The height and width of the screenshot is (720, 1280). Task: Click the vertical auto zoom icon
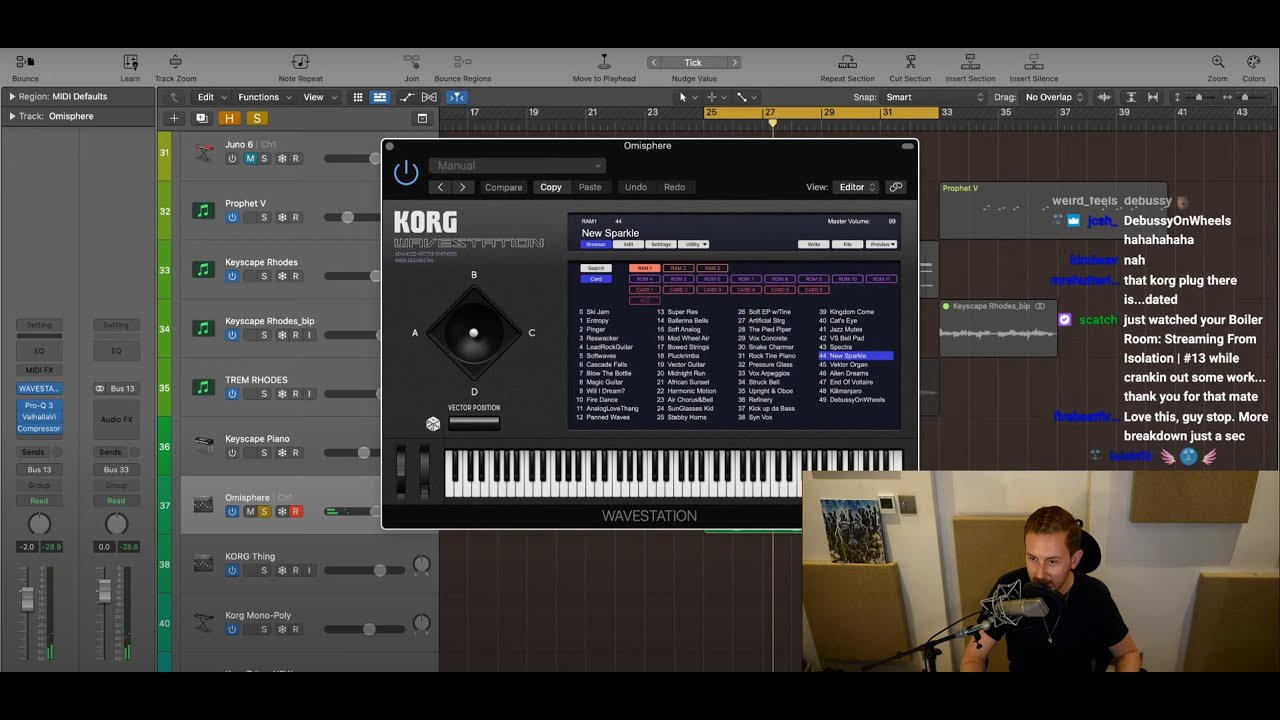click(x=1131, y=97)
